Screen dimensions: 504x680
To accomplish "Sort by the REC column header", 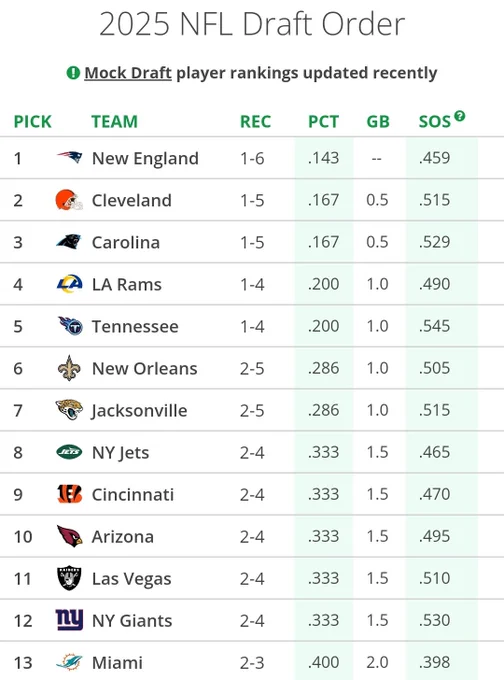I will [255, 121].
